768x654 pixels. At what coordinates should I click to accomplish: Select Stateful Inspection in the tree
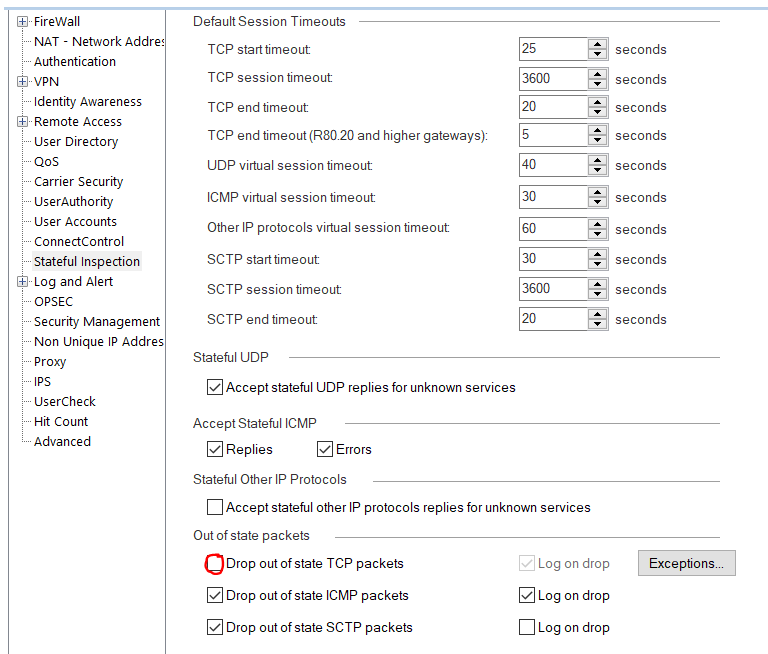point(87,261)
